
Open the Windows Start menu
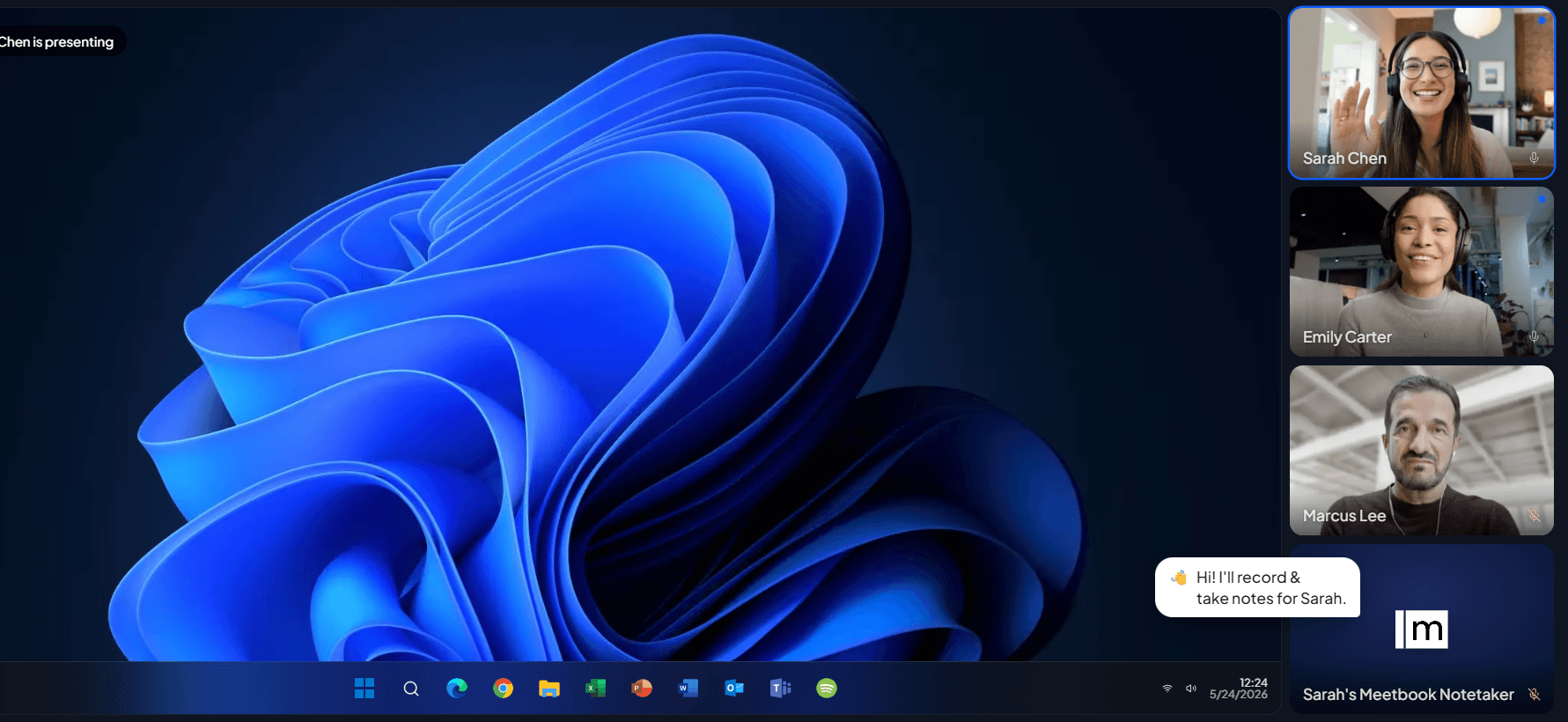tap(364, 689)
